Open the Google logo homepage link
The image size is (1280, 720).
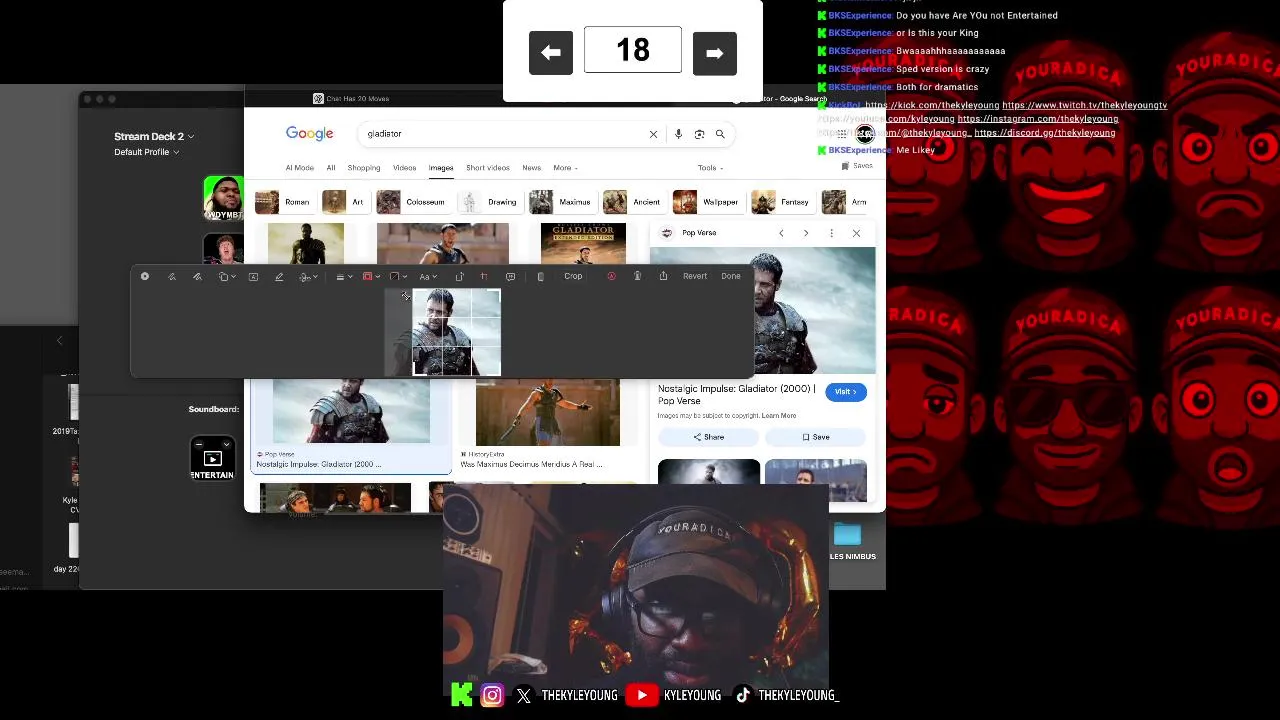pyautogui.click(x=309, y=134)
